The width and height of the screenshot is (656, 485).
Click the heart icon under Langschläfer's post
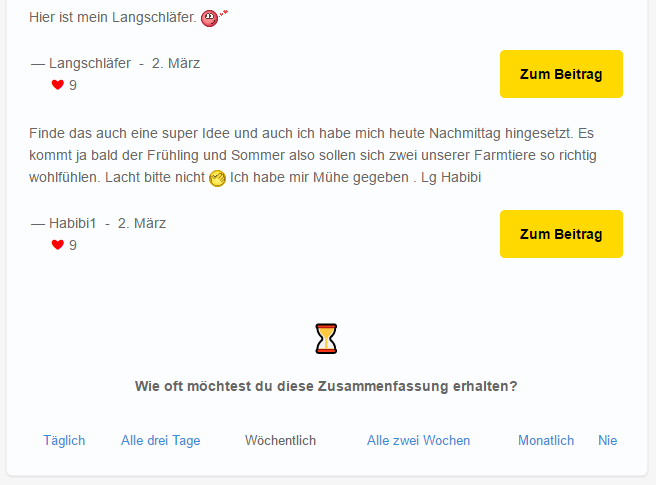pos(57,85)
